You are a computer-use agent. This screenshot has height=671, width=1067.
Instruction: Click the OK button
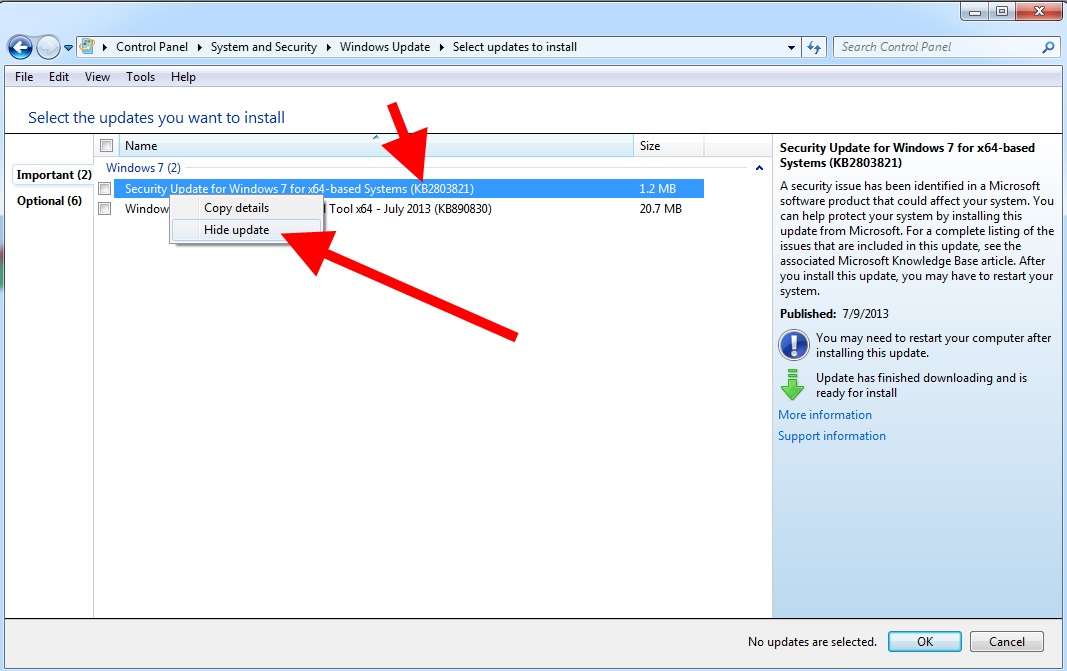pyautogui.click(x=925, y=641)
